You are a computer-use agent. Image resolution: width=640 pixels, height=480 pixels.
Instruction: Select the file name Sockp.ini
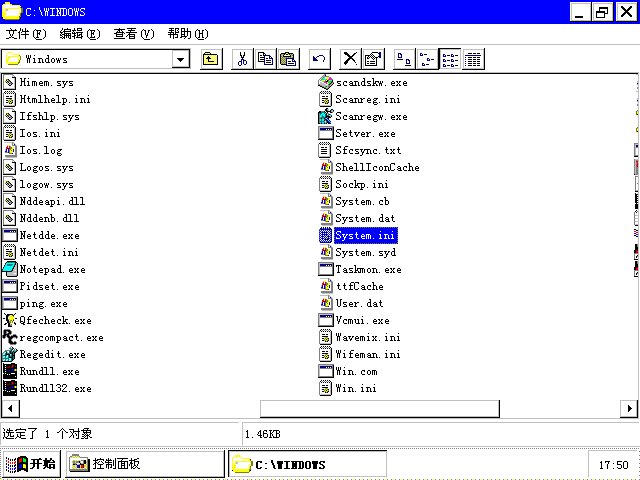pyautogui.click(x=362, y=184)
